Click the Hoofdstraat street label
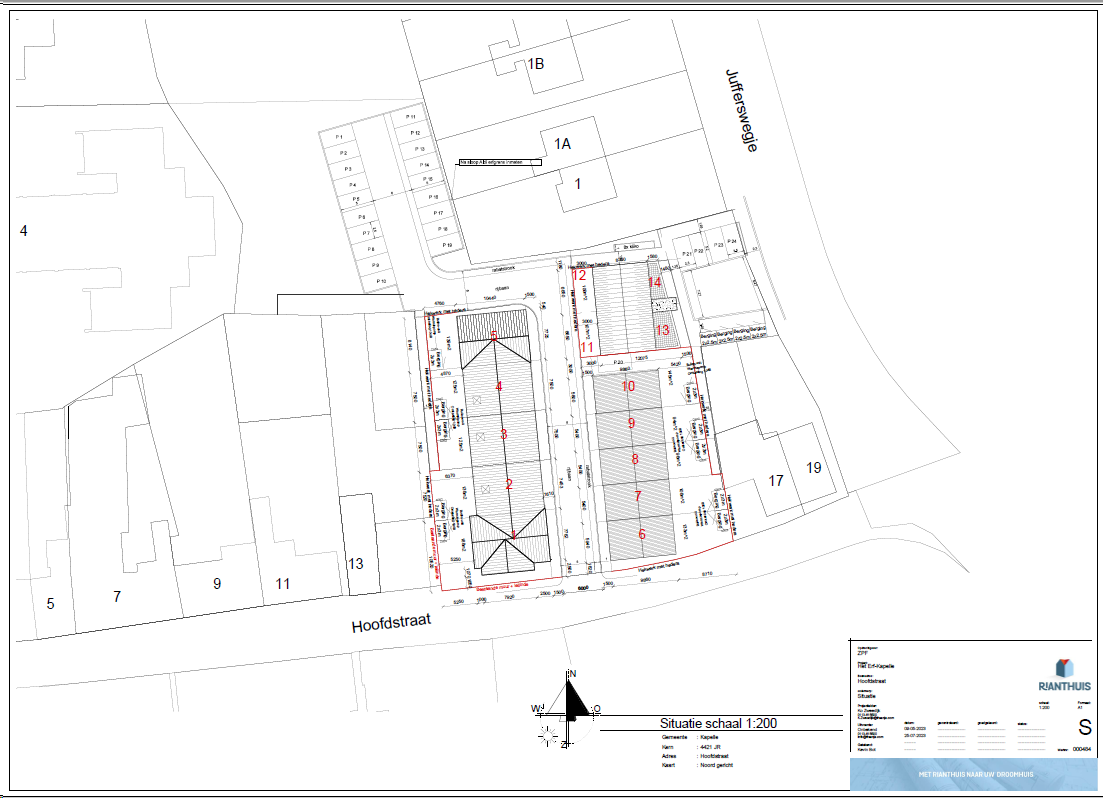The image size is (1103, 798). tap(391, 624)
